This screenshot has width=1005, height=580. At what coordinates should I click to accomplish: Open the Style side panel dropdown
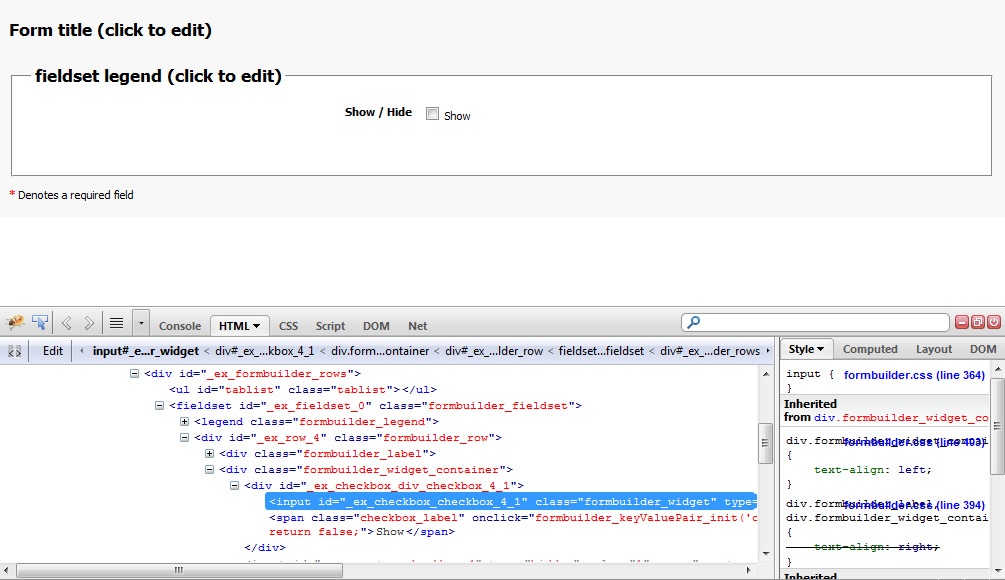click(x=806, y=349)
